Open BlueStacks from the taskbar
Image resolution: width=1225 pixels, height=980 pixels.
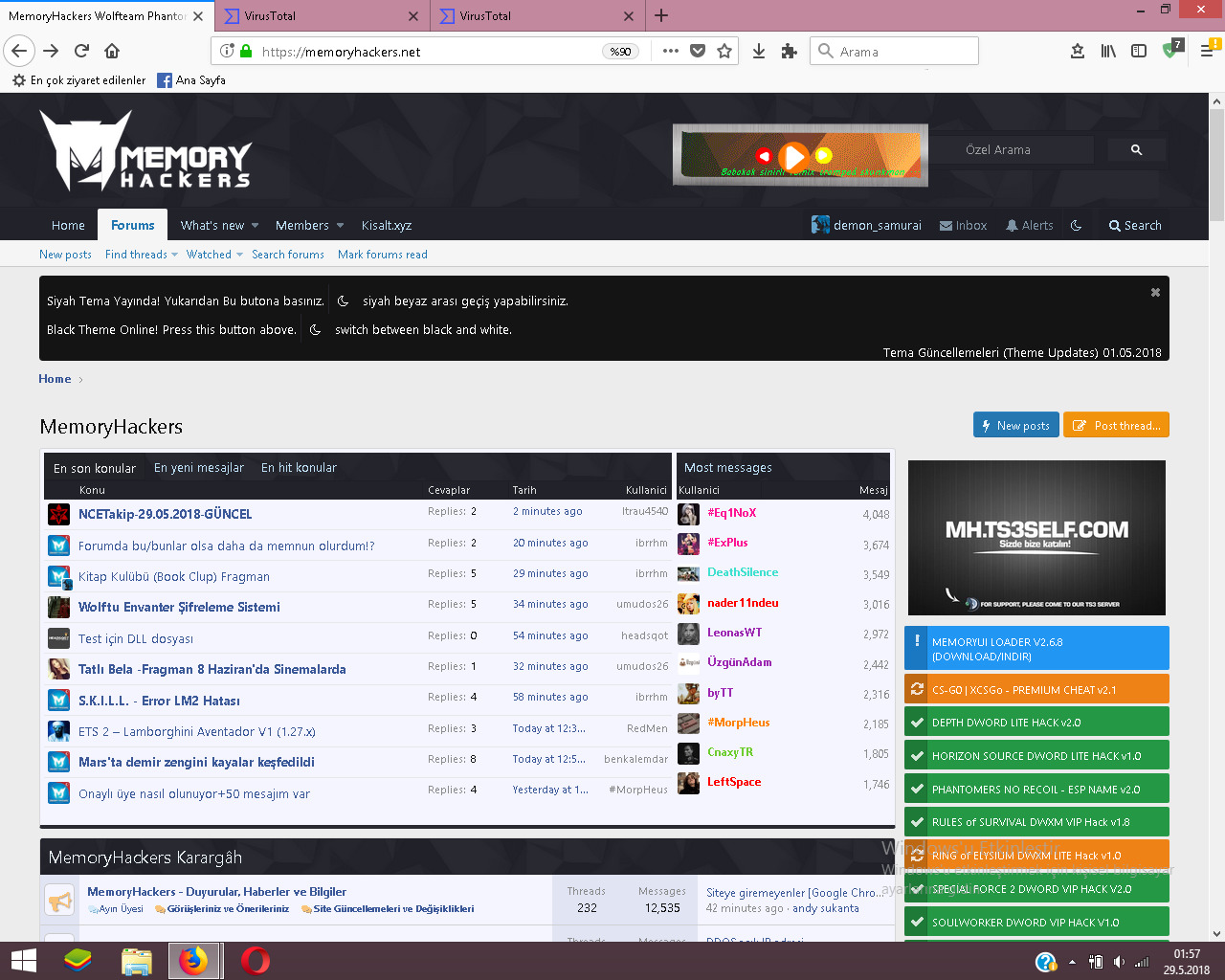78,961
